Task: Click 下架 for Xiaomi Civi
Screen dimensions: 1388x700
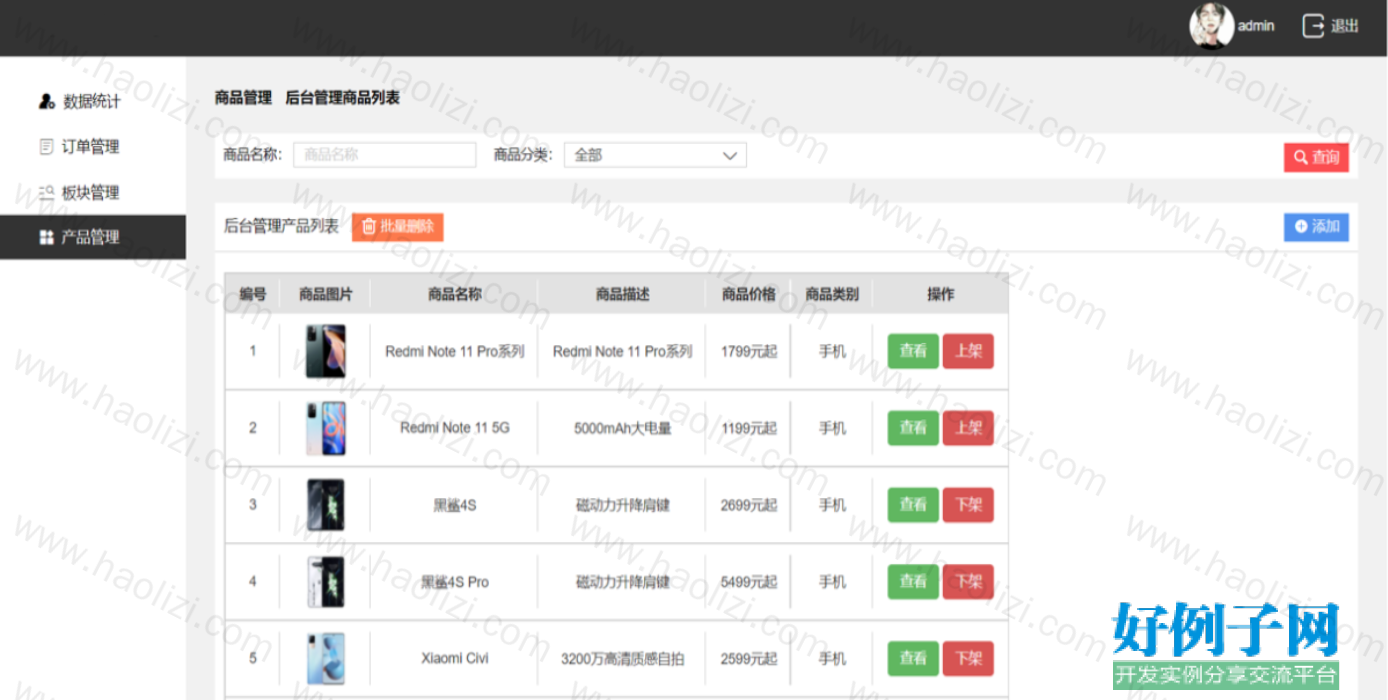Action: point(968,658)
